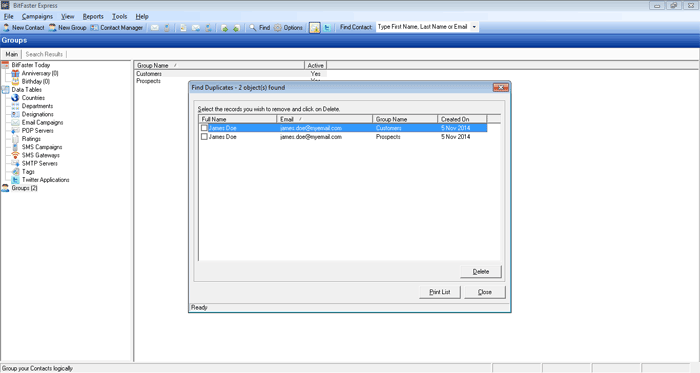Click 'Customers' group cell in duplicates list
This screenshot has width=700, height=373.
pyautogui.click(x=388, y=128)
